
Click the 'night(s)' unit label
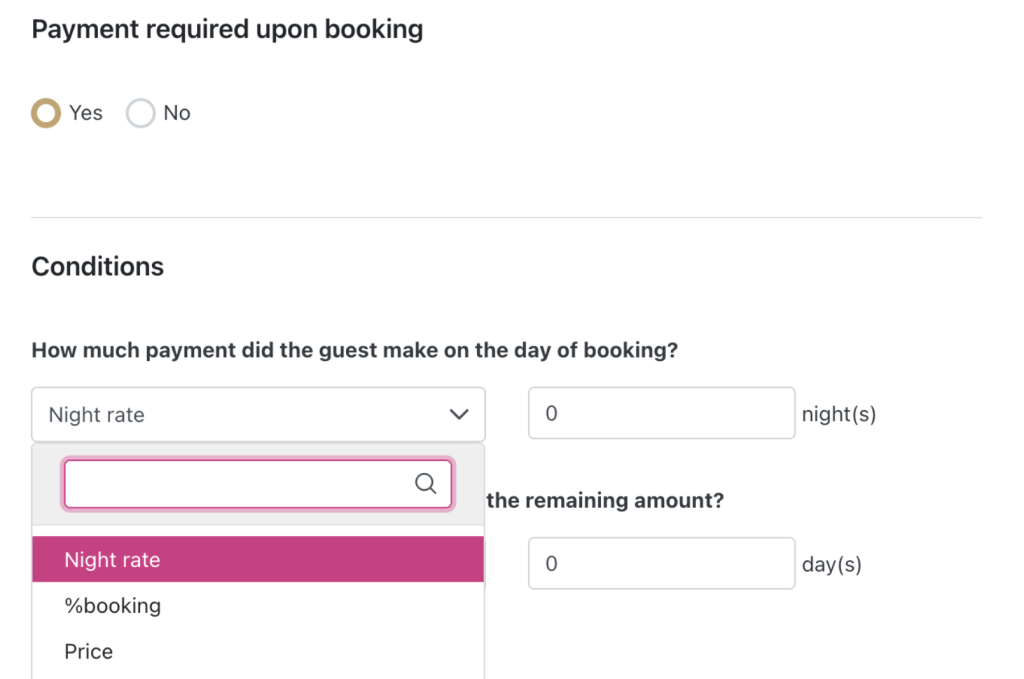click(838, 414)
